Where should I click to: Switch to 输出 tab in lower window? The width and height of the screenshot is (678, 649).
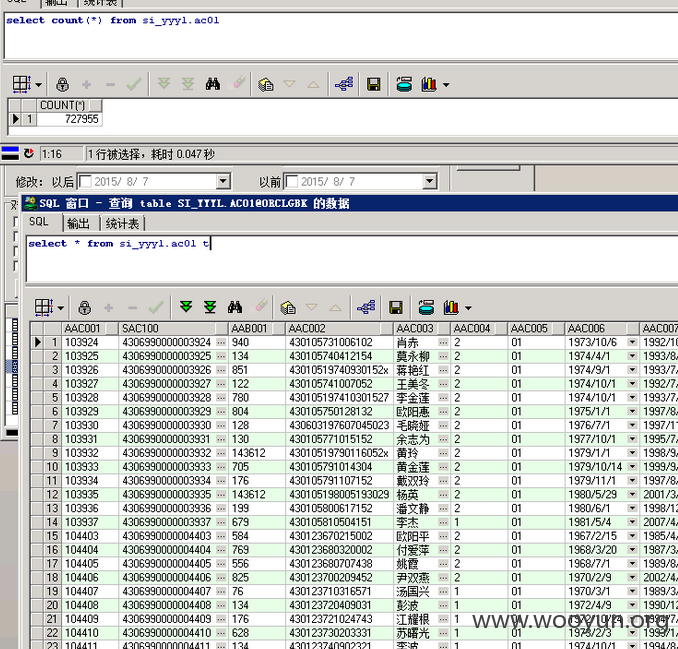(x=78, y=224)
